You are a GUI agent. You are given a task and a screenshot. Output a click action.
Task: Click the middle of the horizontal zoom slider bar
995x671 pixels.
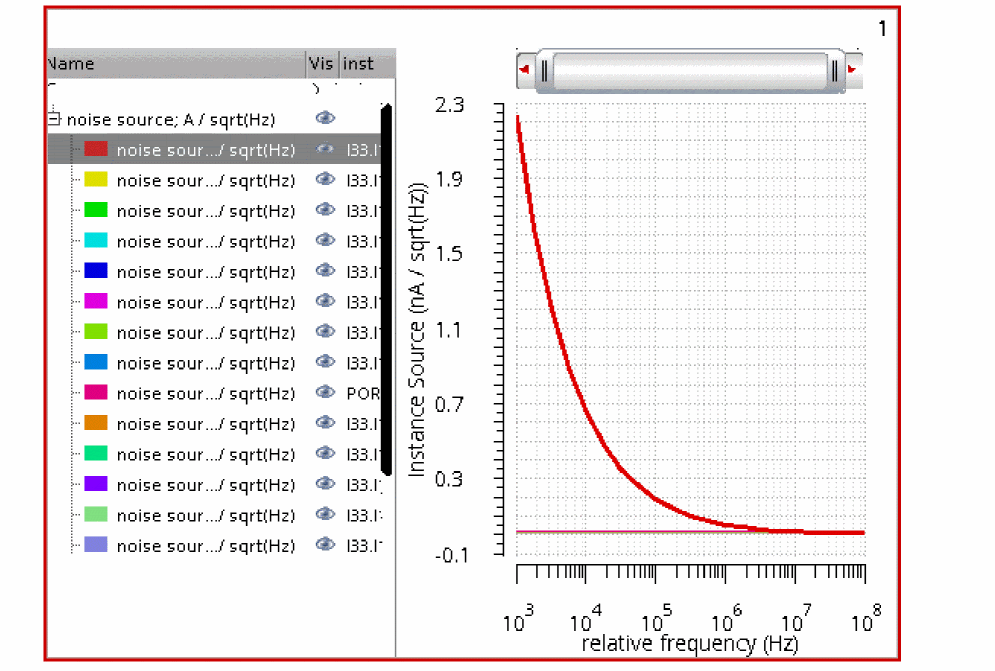click(690, 70)
